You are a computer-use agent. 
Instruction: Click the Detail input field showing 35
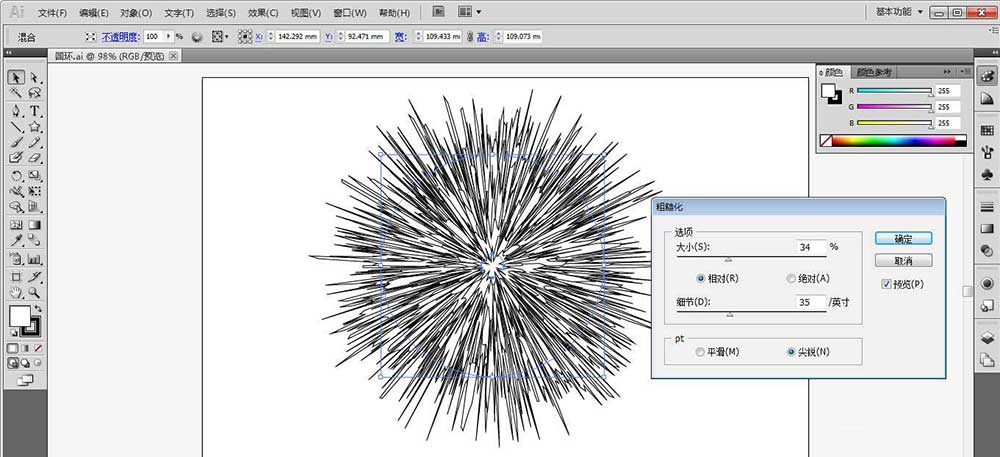click(x=811, y=302)
